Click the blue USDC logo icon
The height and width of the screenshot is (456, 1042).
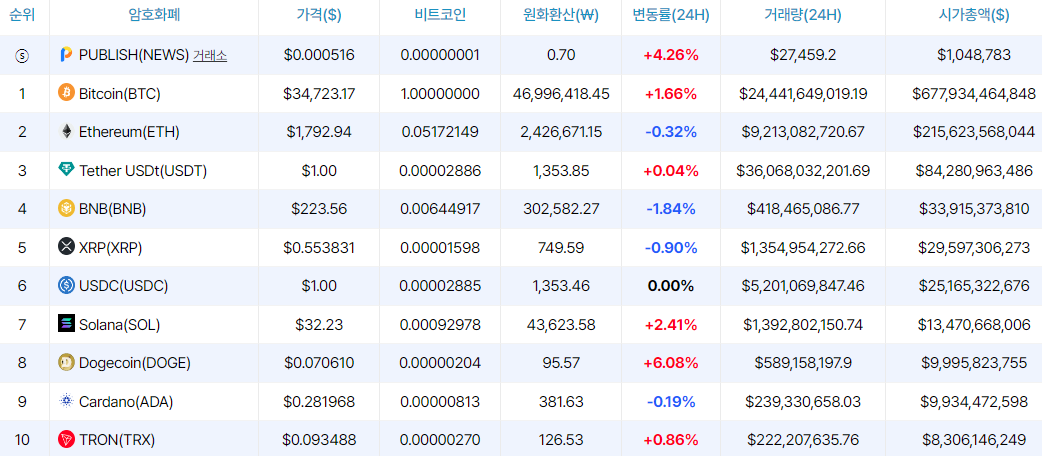pyautogui.click(x=66, y=285)
